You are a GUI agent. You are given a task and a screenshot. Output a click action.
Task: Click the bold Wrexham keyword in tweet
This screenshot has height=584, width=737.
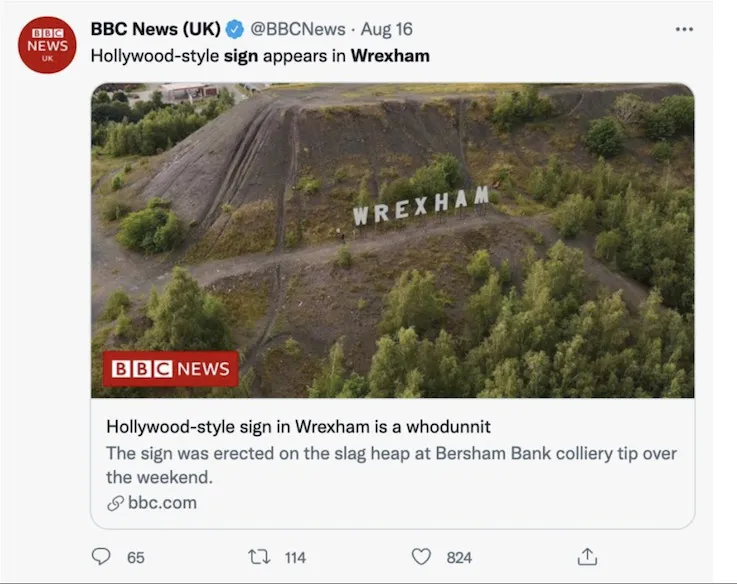coord(390,56)
